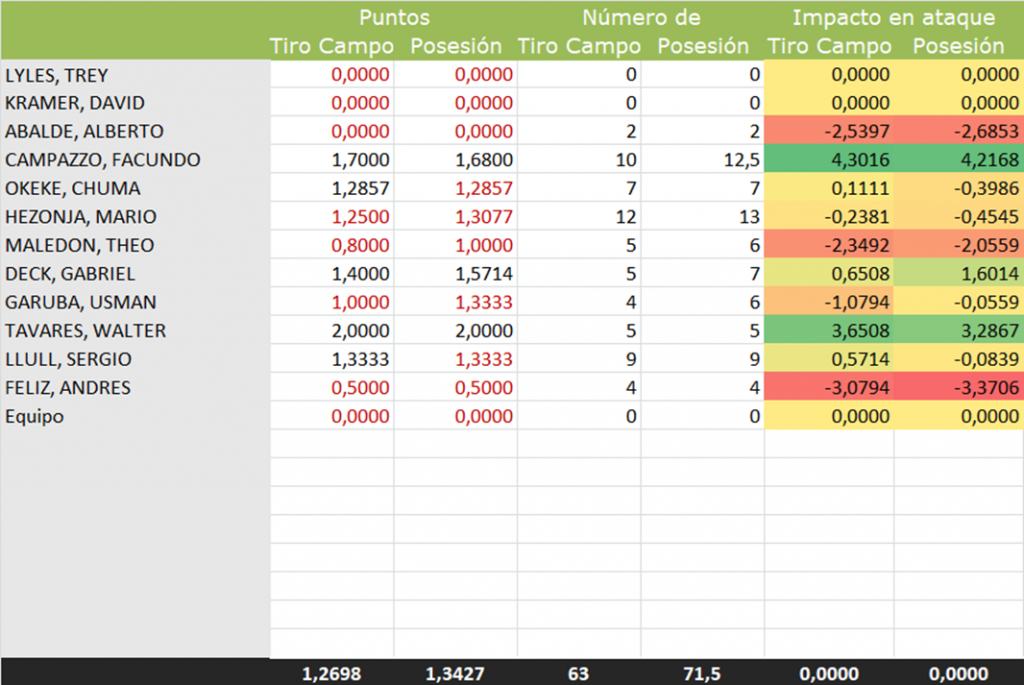Click Hezonja's 13 possessions cell
1024x685 pixels.
(x=702, y=217)
